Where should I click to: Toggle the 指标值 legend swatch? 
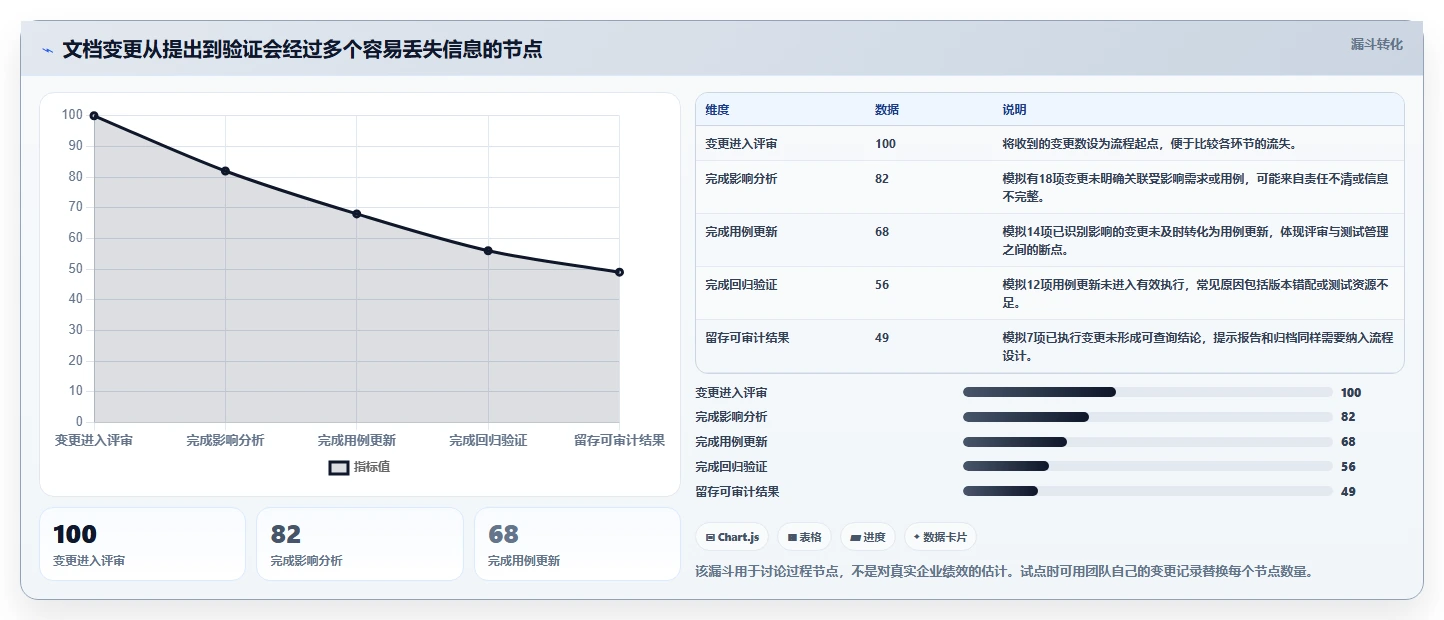point(339,467)
